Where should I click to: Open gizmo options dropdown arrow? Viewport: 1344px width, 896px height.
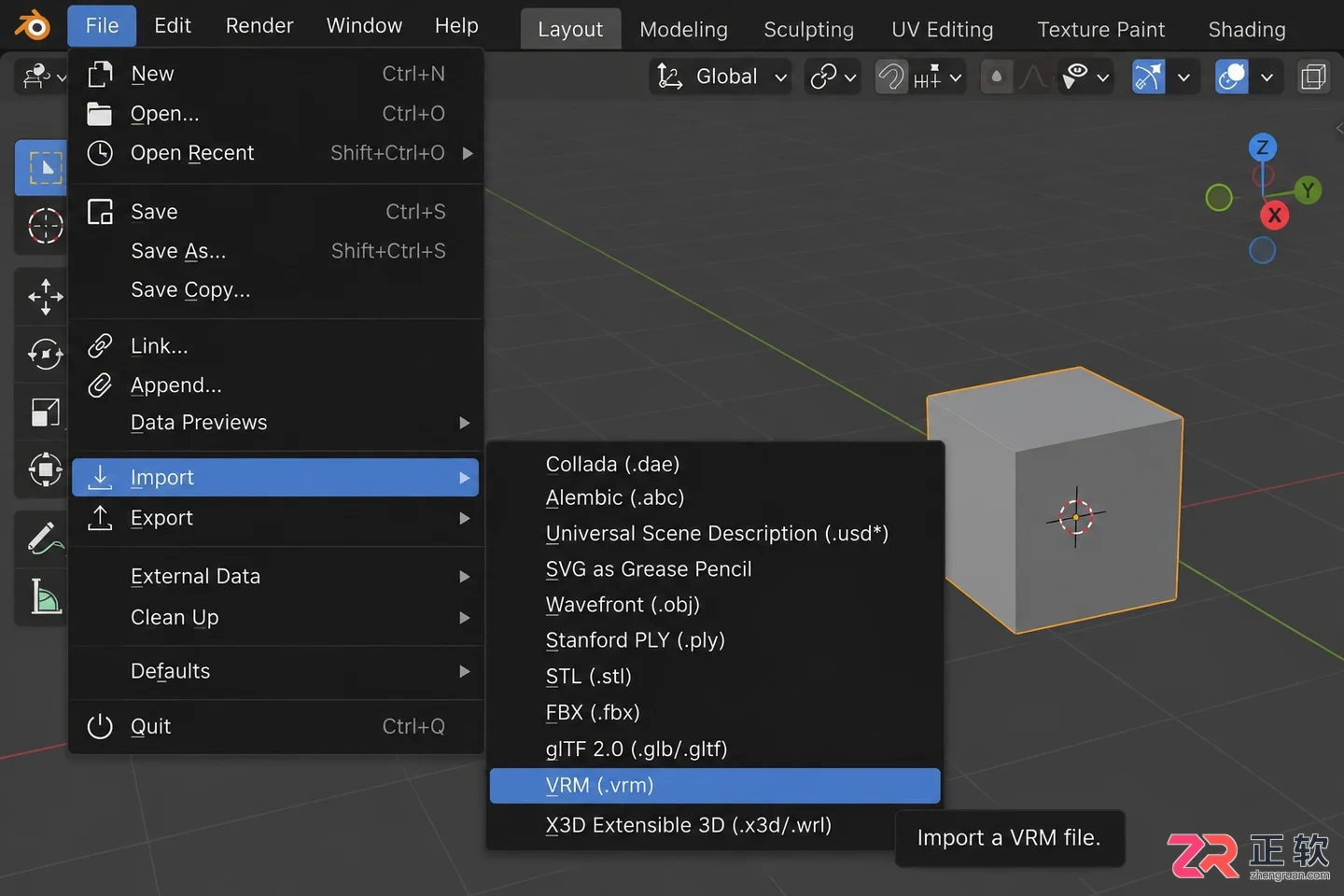1183,77
